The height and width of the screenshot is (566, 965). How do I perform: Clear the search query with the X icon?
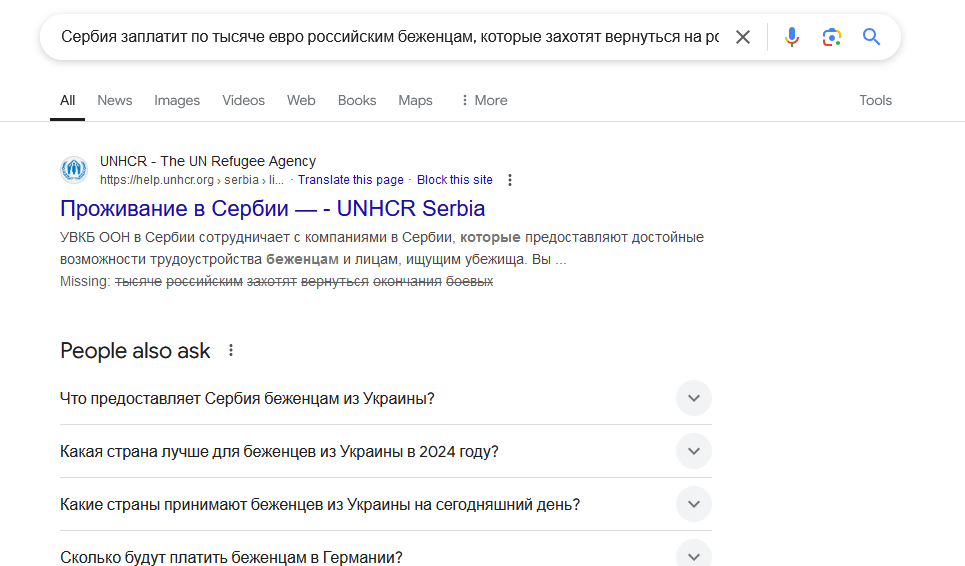[743, 37]
